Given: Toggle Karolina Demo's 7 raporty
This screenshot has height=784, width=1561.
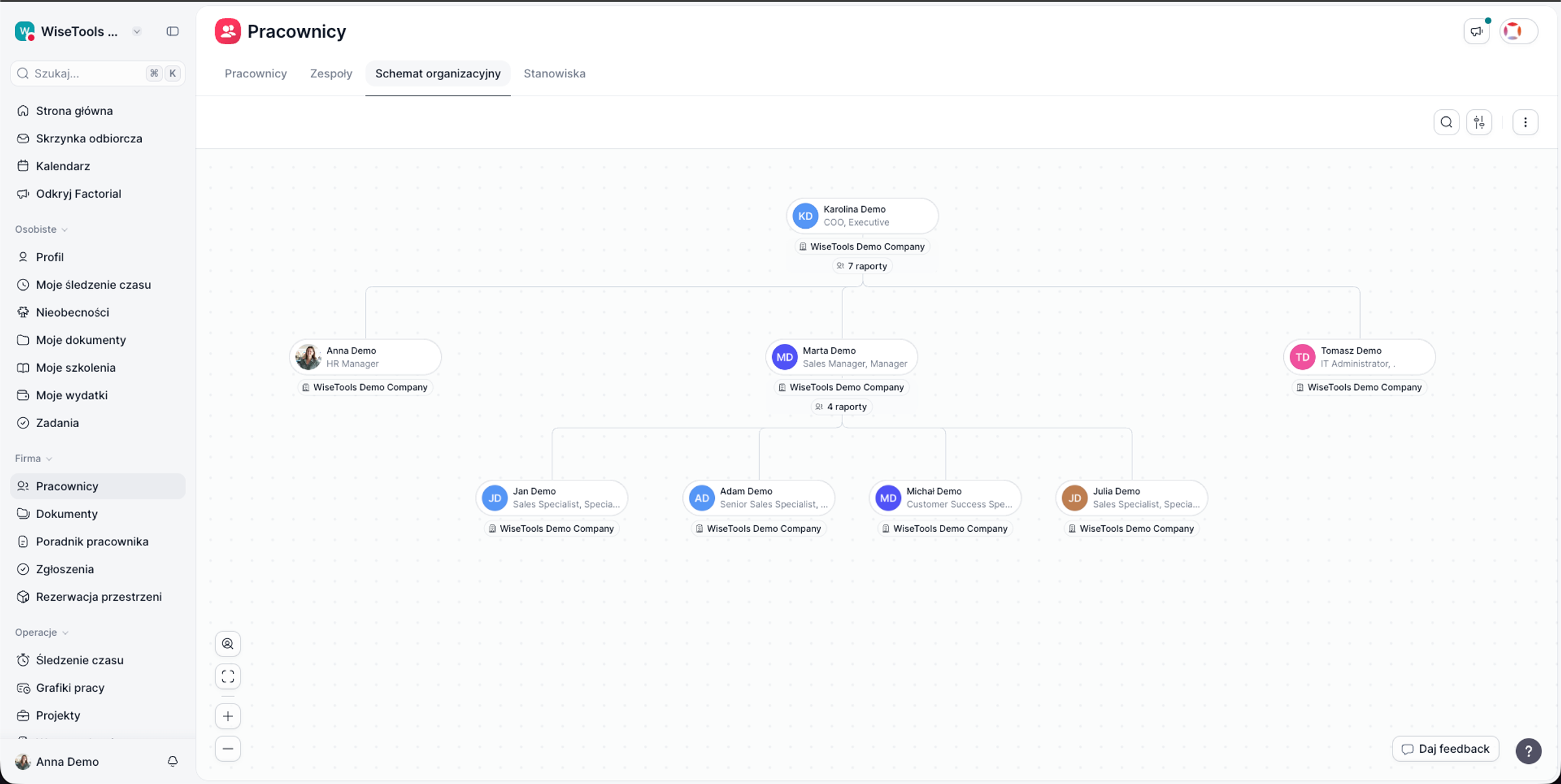Looking at the screenshot, I should 862,266.
